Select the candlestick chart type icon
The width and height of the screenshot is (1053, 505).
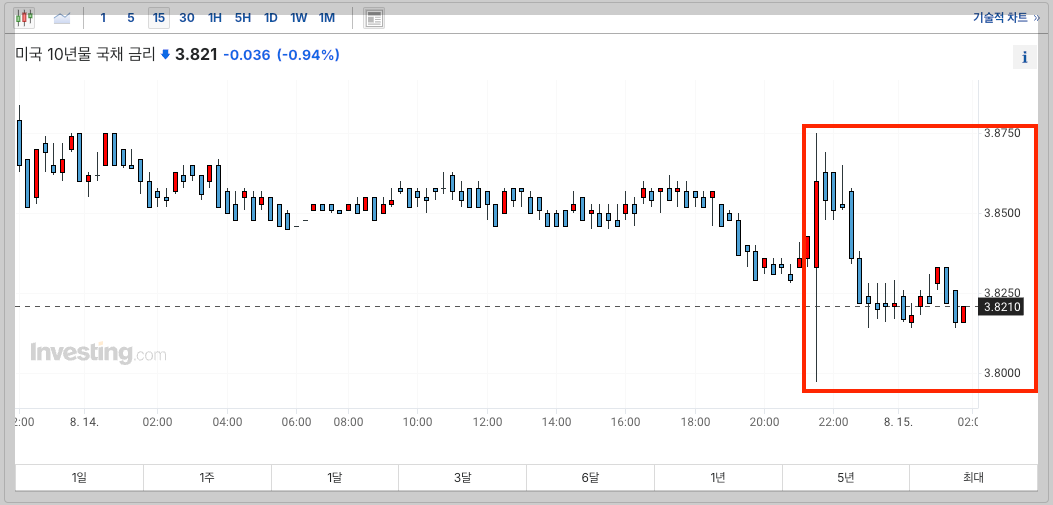click(x=24, y=18)
